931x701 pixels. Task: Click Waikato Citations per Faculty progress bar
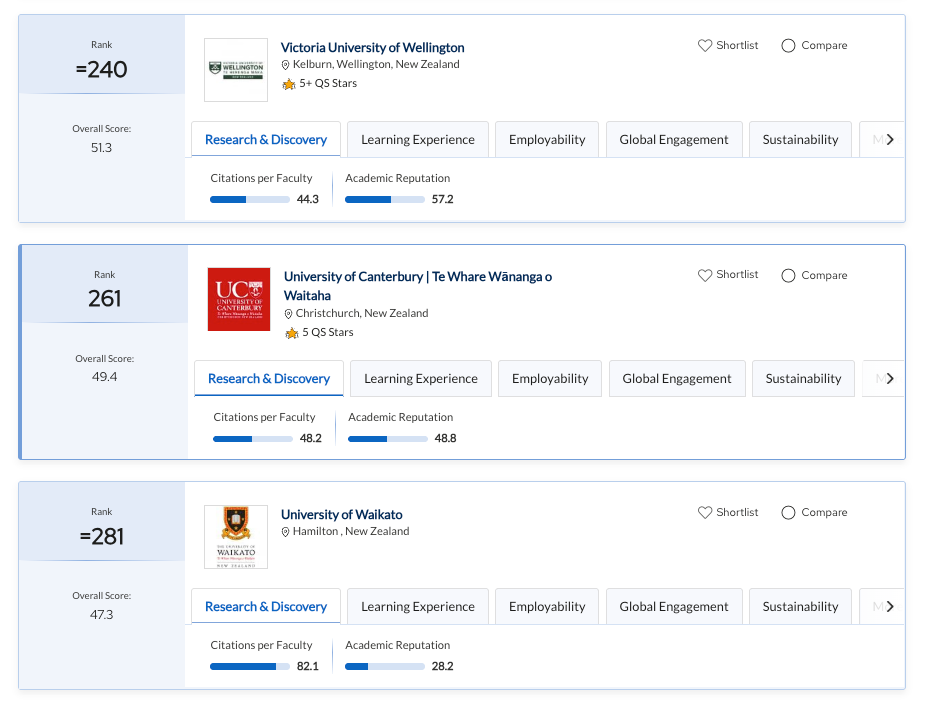pos(251,667)
